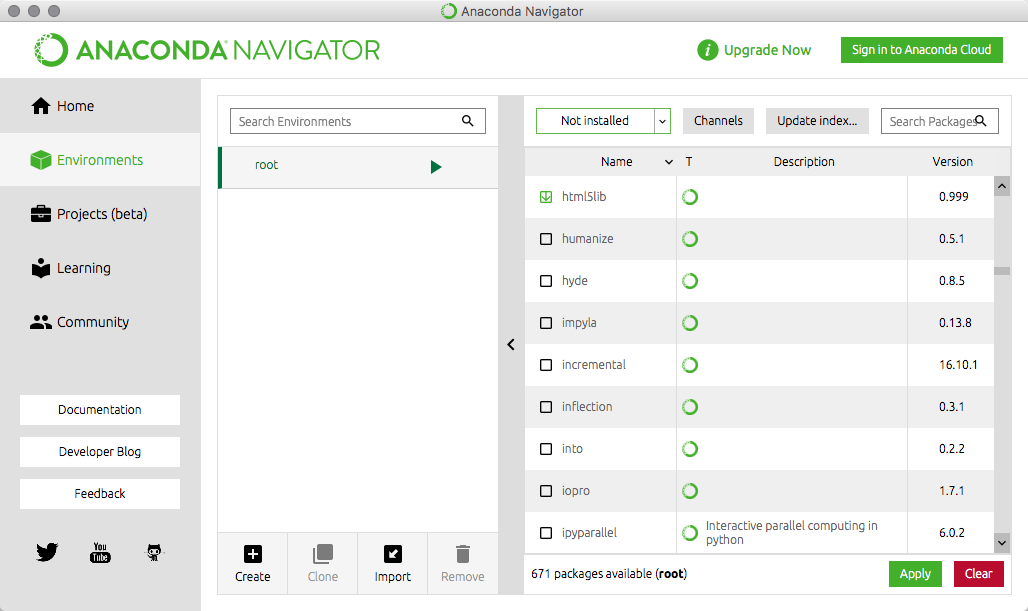Check the into package checkbox

click(x=545, y=448)
